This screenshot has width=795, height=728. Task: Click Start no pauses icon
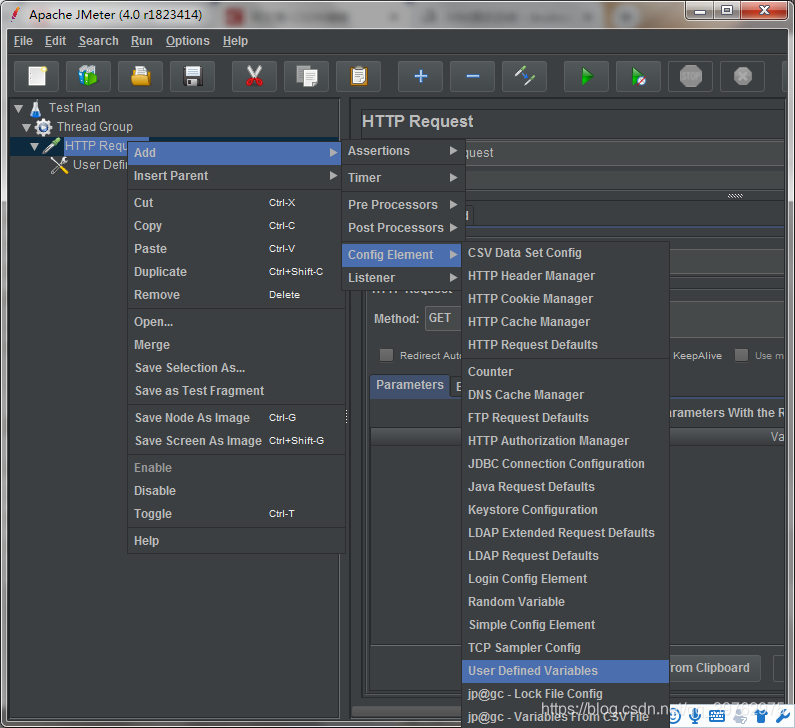coord(638,77)
